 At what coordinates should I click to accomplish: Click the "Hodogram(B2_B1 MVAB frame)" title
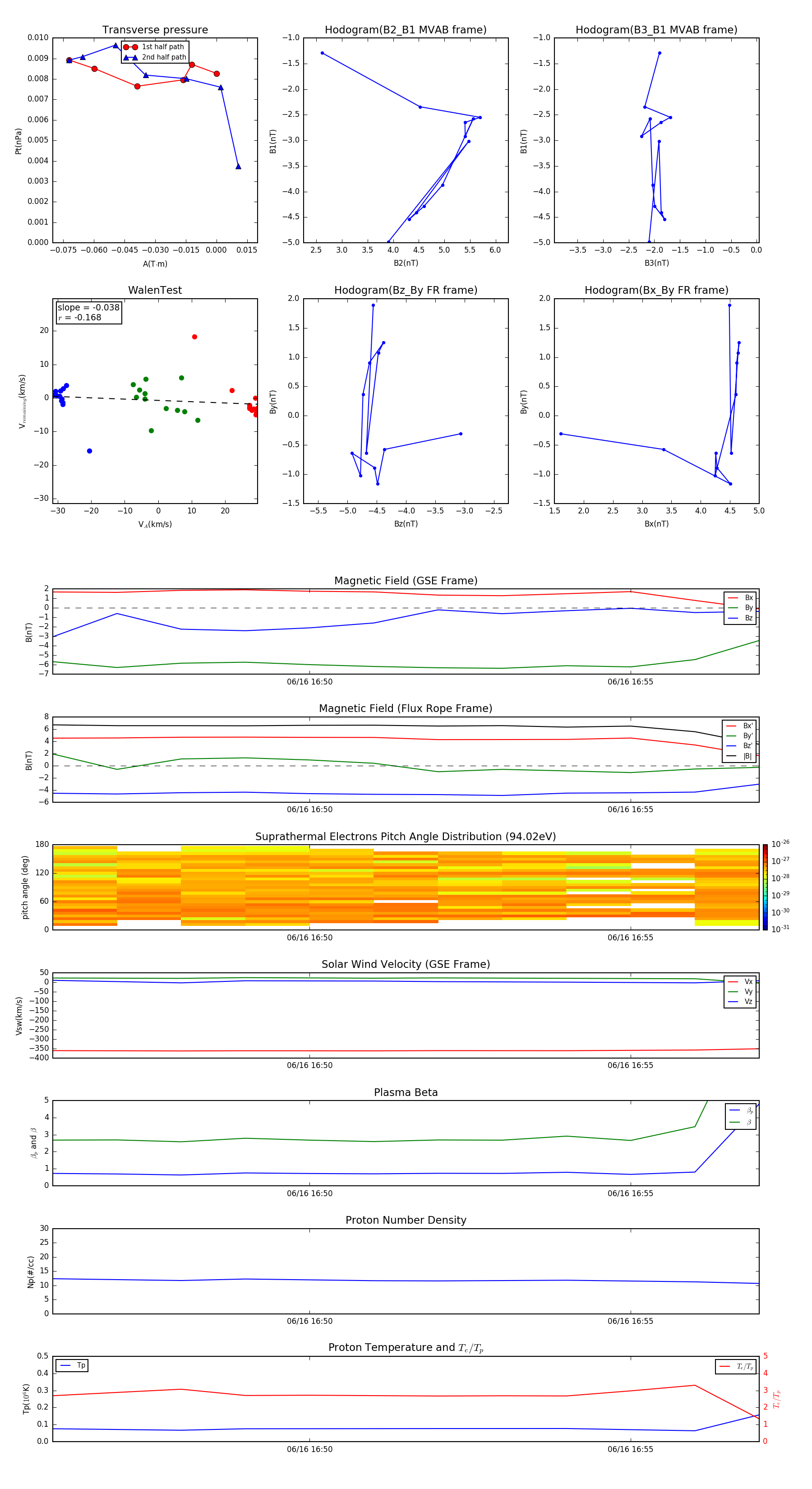pos(406,30)
